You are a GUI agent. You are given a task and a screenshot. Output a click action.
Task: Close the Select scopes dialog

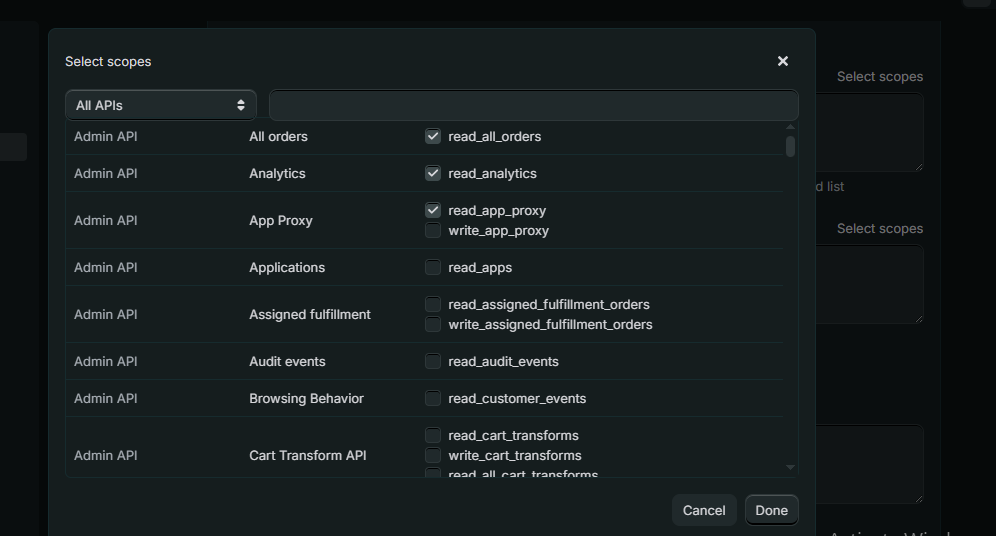[782, 61]
